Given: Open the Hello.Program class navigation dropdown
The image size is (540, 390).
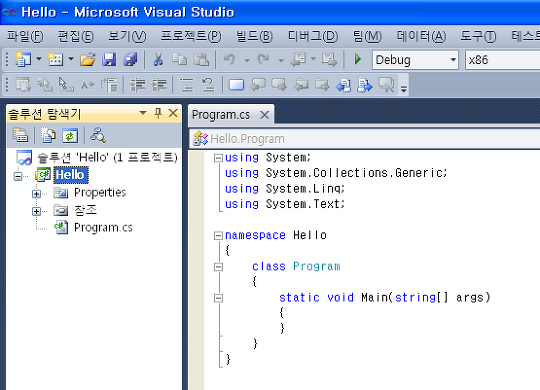Looking at the screenshot, I should coord(365,139).
